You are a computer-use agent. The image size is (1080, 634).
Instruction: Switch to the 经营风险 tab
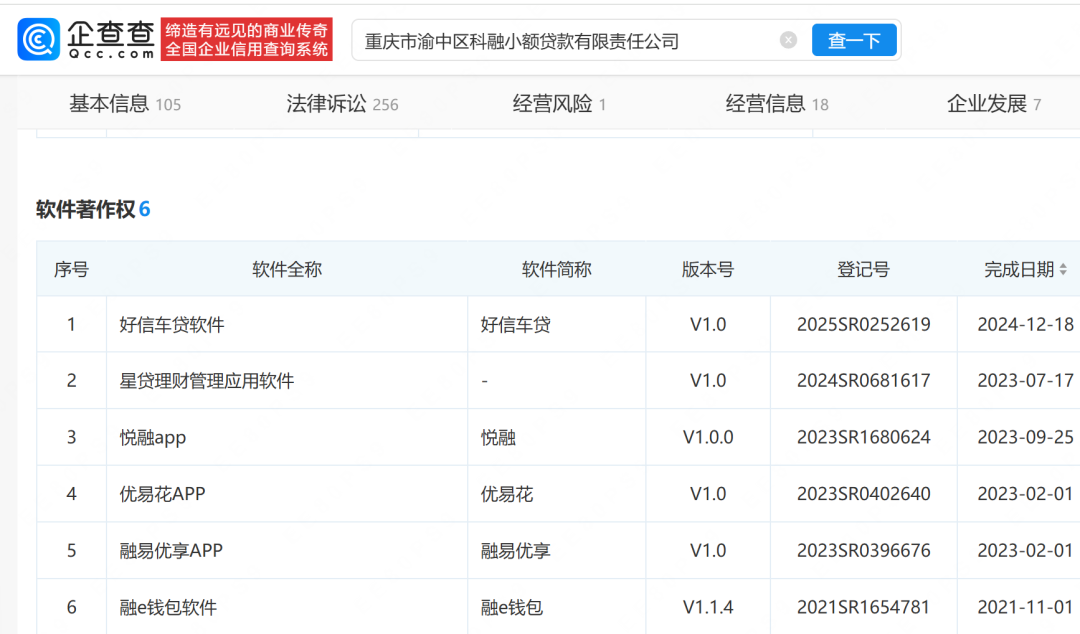559,104
